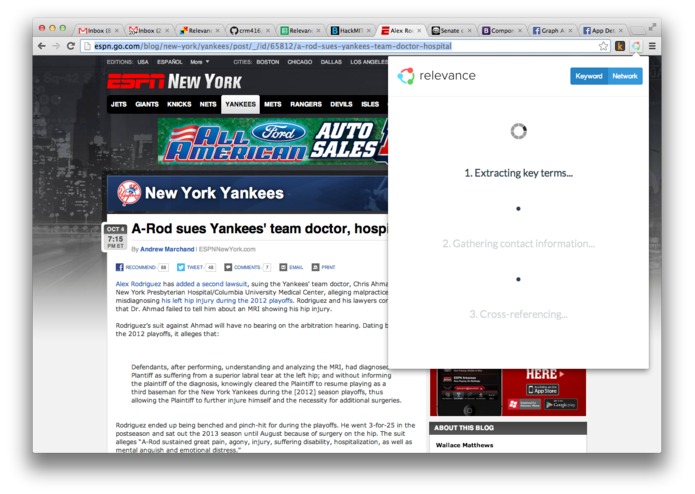Click the new tab button in the tab strip
This screenshot has width=695, height=494.
click(638, 31)
